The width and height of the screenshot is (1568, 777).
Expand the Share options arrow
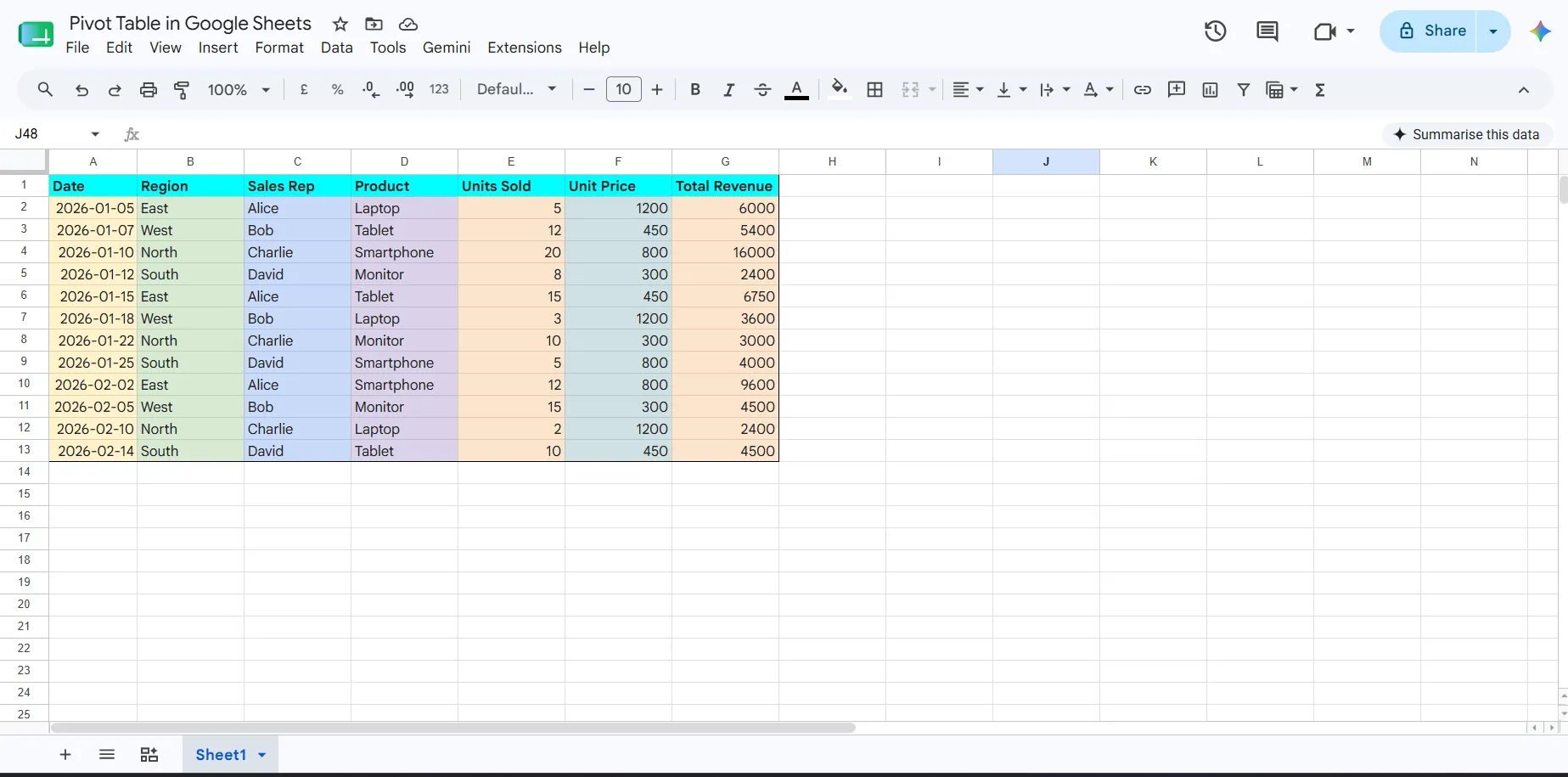[x=1494, y=31]
